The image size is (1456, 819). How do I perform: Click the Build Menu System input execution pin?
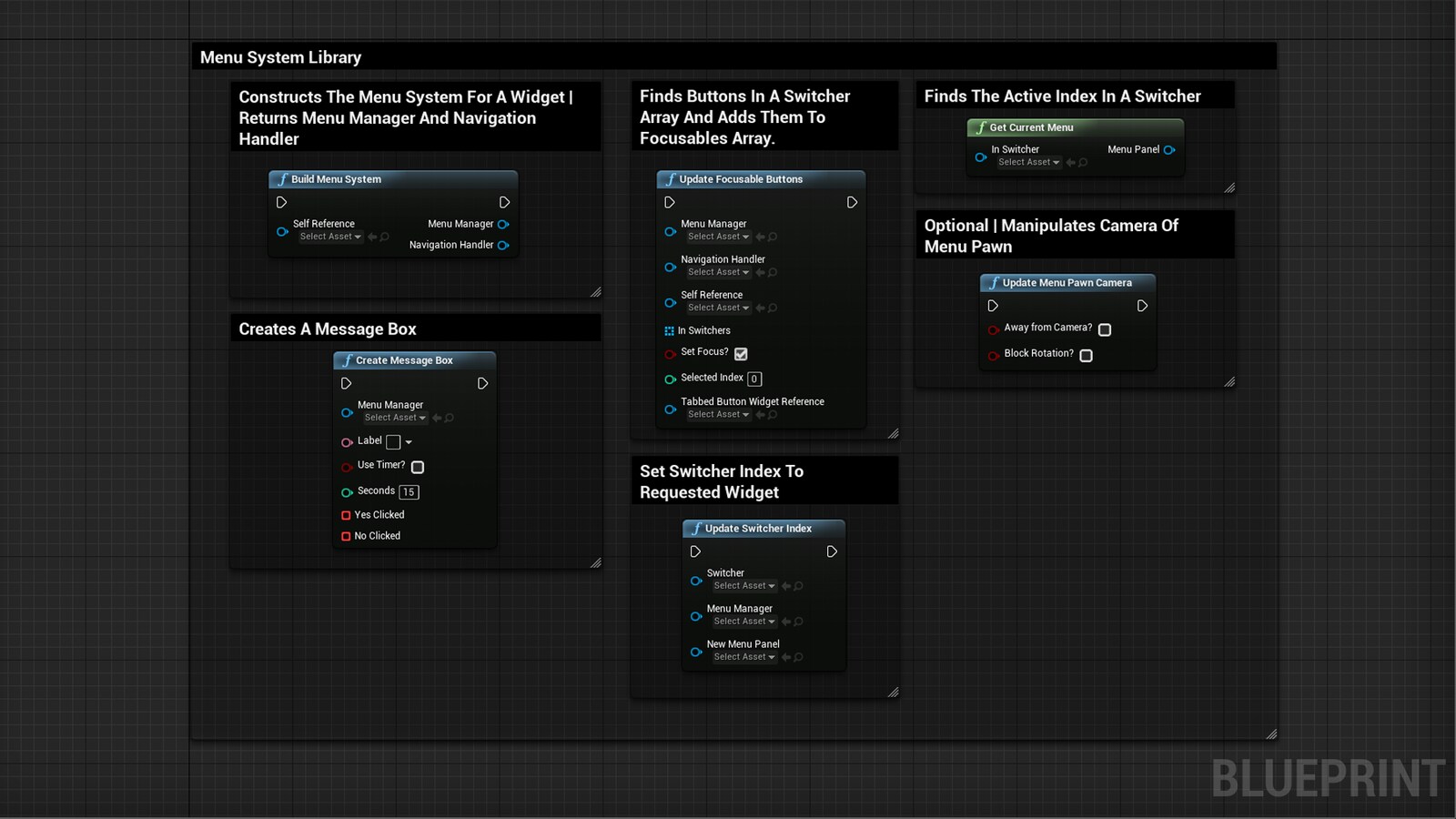coord(281,202)
